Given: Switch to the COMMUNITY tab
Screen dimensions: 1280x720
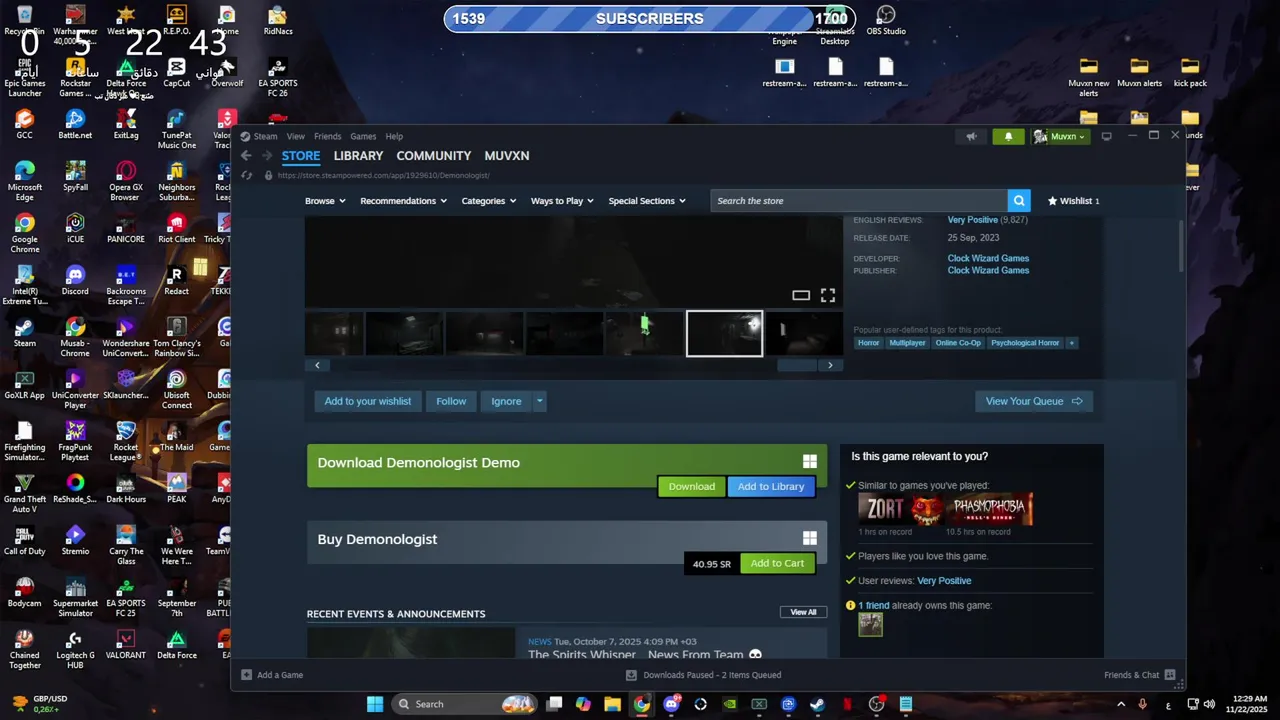Looking at the screenshot, I should (x=433, y=156).
